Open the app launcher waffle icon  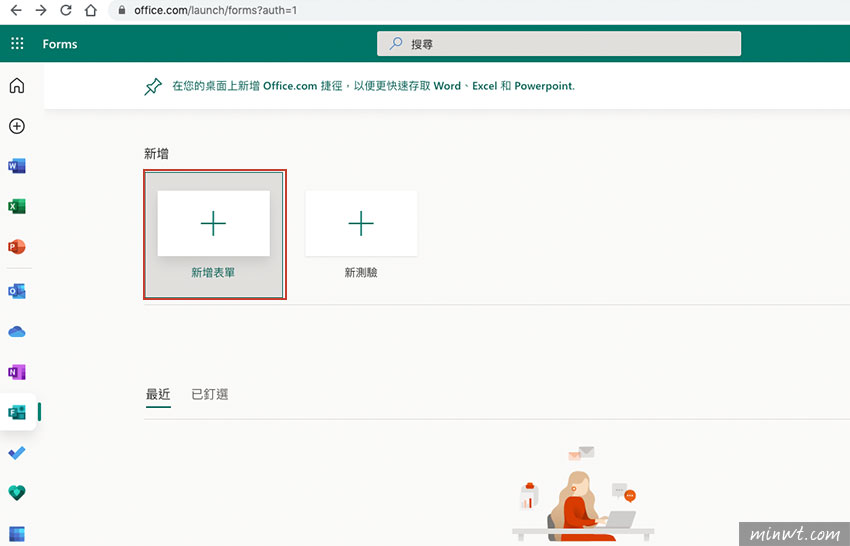[x=17, y=43]
